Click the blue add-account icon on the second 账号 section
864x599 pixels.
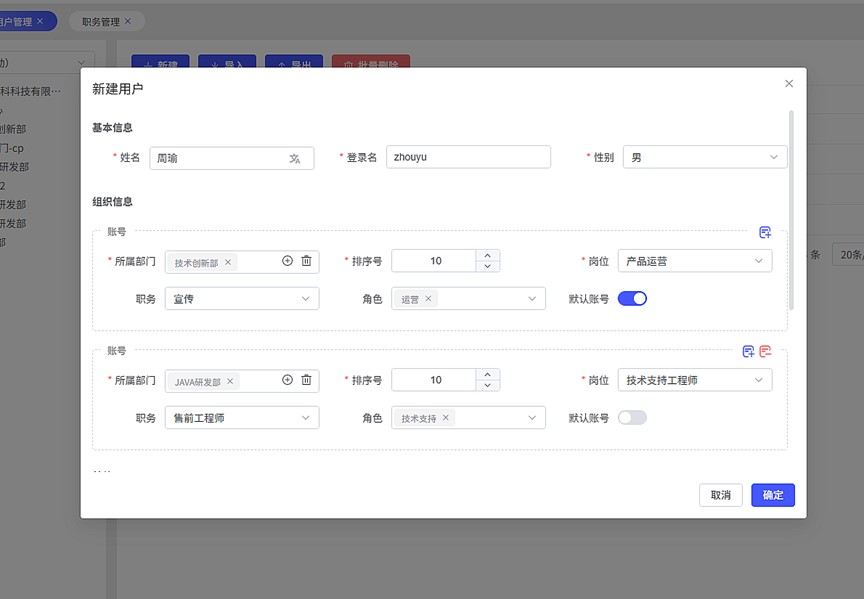click(x=748, y=351)
